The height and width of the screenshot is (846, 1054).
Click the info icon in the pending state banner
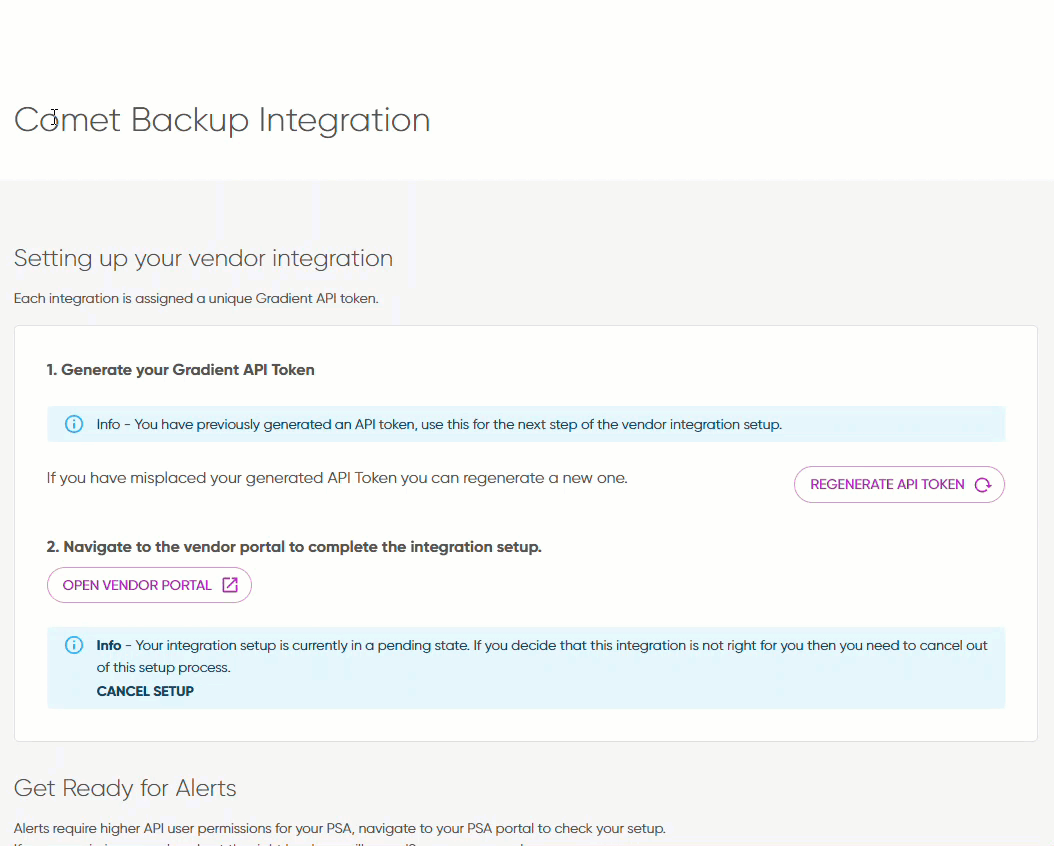[74, 645]
